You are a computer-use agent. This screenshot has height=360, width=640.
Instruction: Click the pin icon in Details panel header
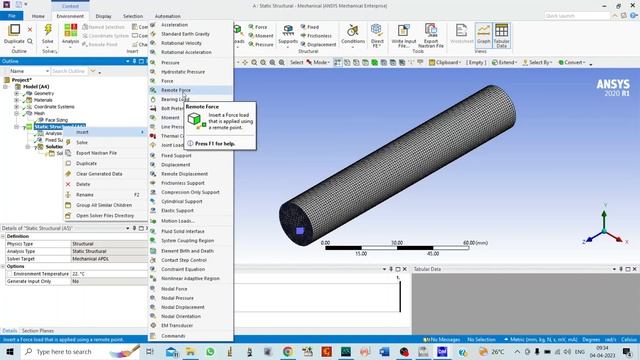pyautogui.click(x=134, y=228)
